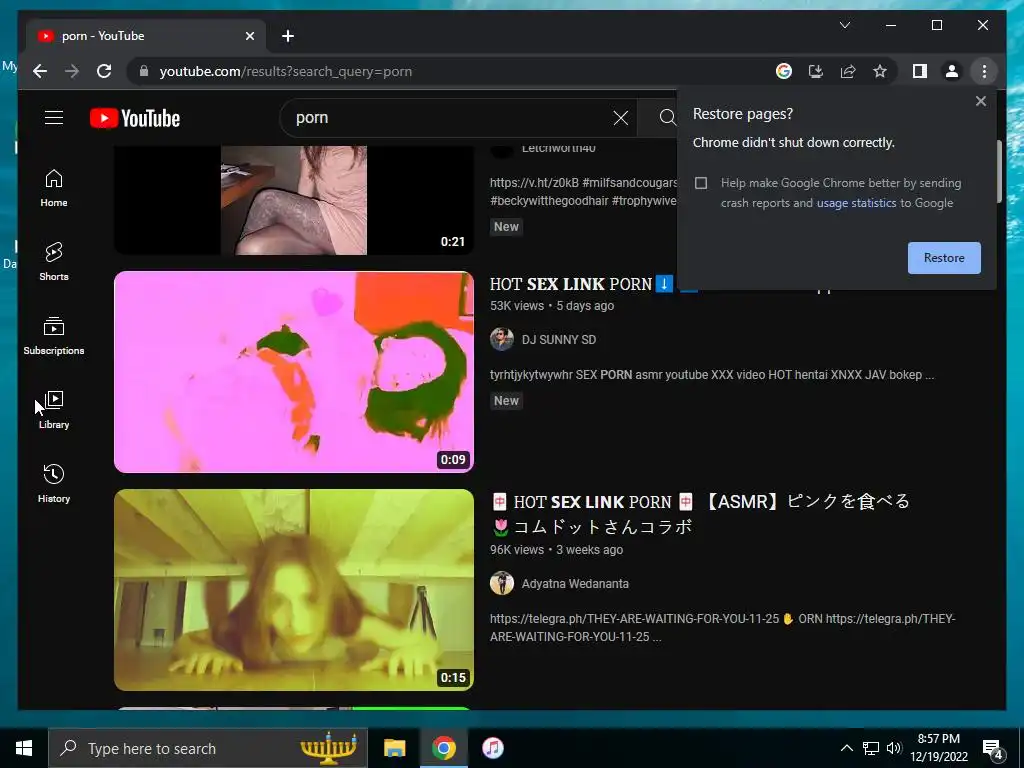
Task: Click the magnifier search button
Action: 667,118
